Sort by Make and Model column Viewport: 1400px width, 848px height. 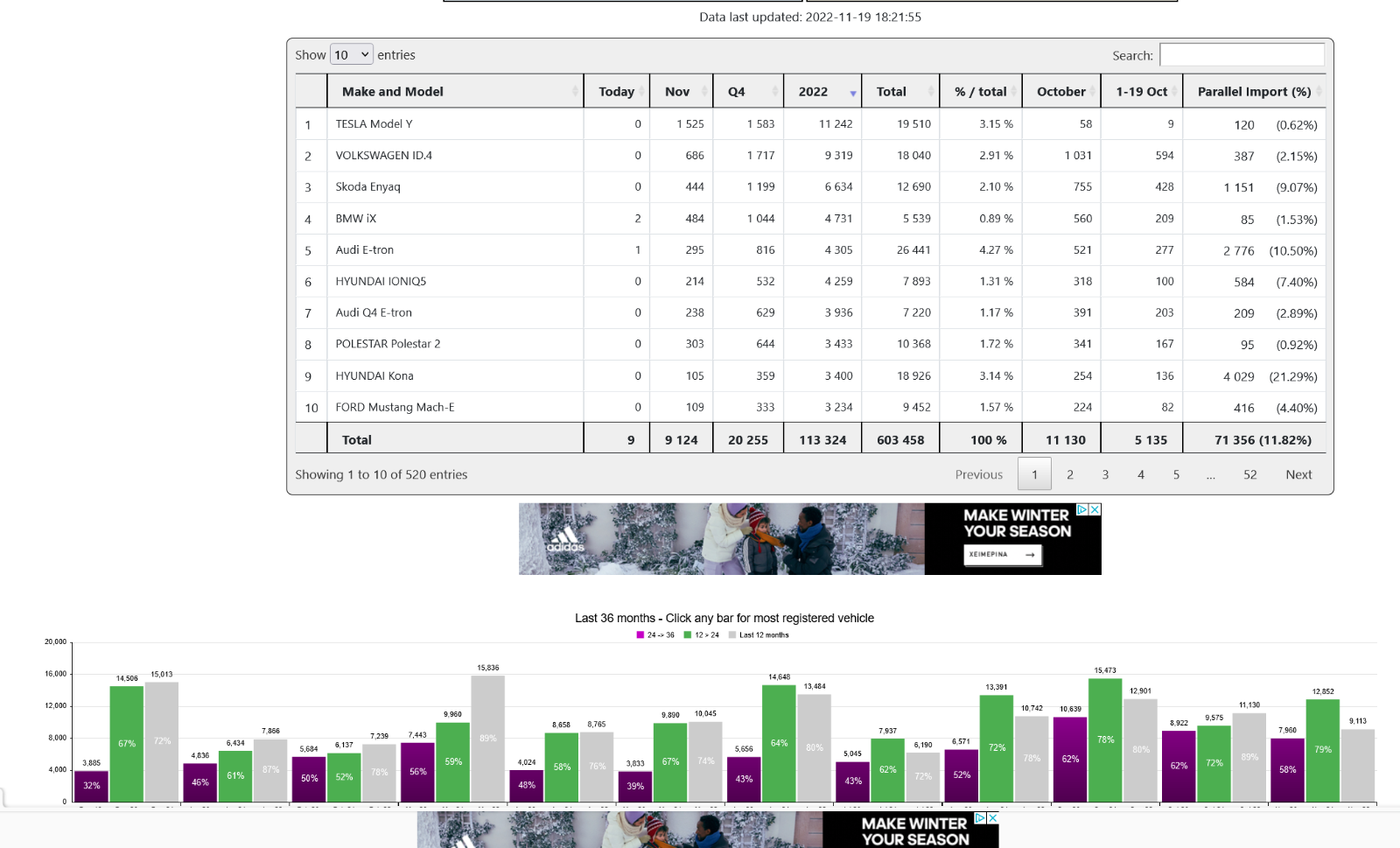tap(456, 91)
